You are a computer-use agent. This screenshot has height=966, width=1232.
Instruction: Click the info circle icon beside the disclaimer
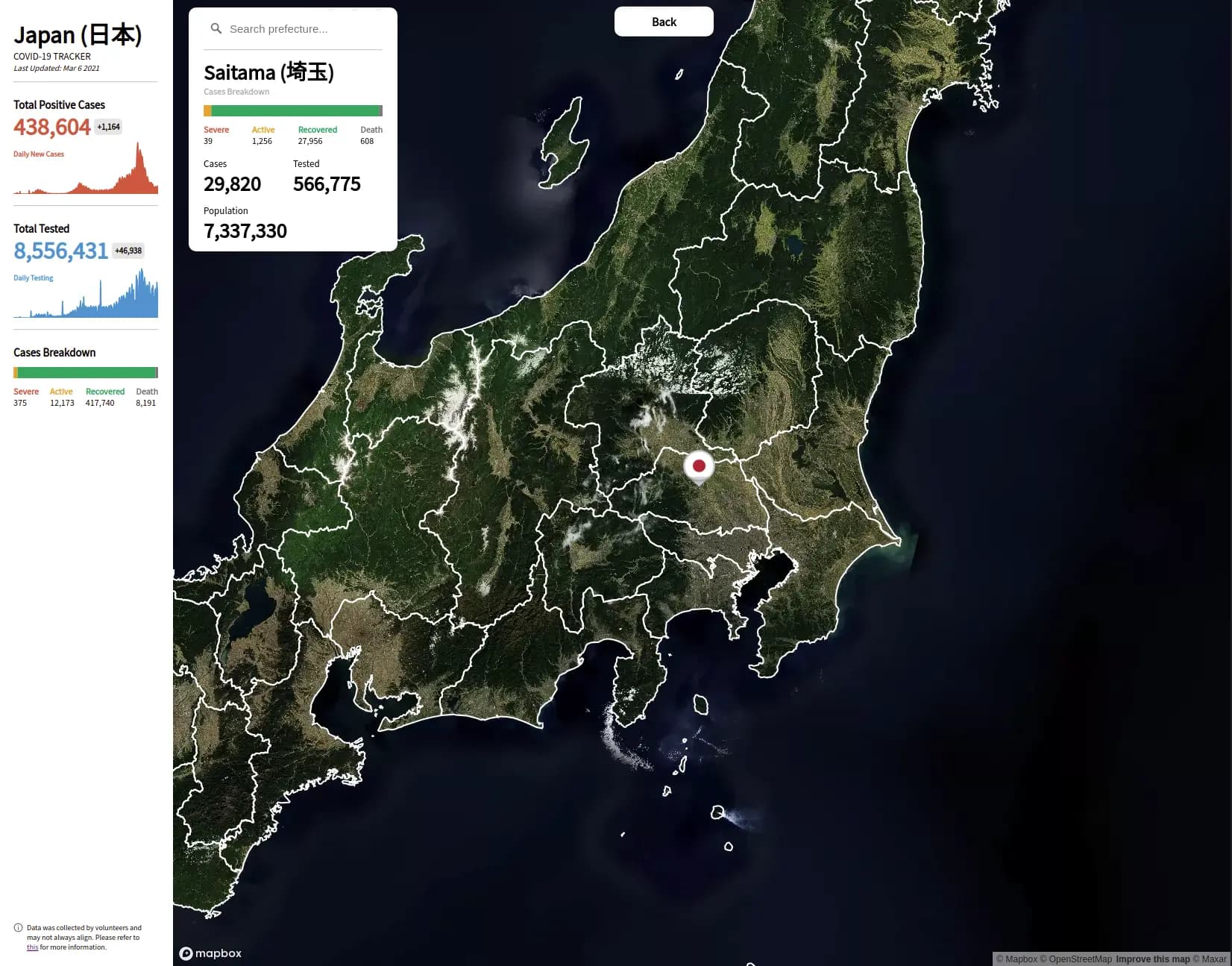point(16,928)
